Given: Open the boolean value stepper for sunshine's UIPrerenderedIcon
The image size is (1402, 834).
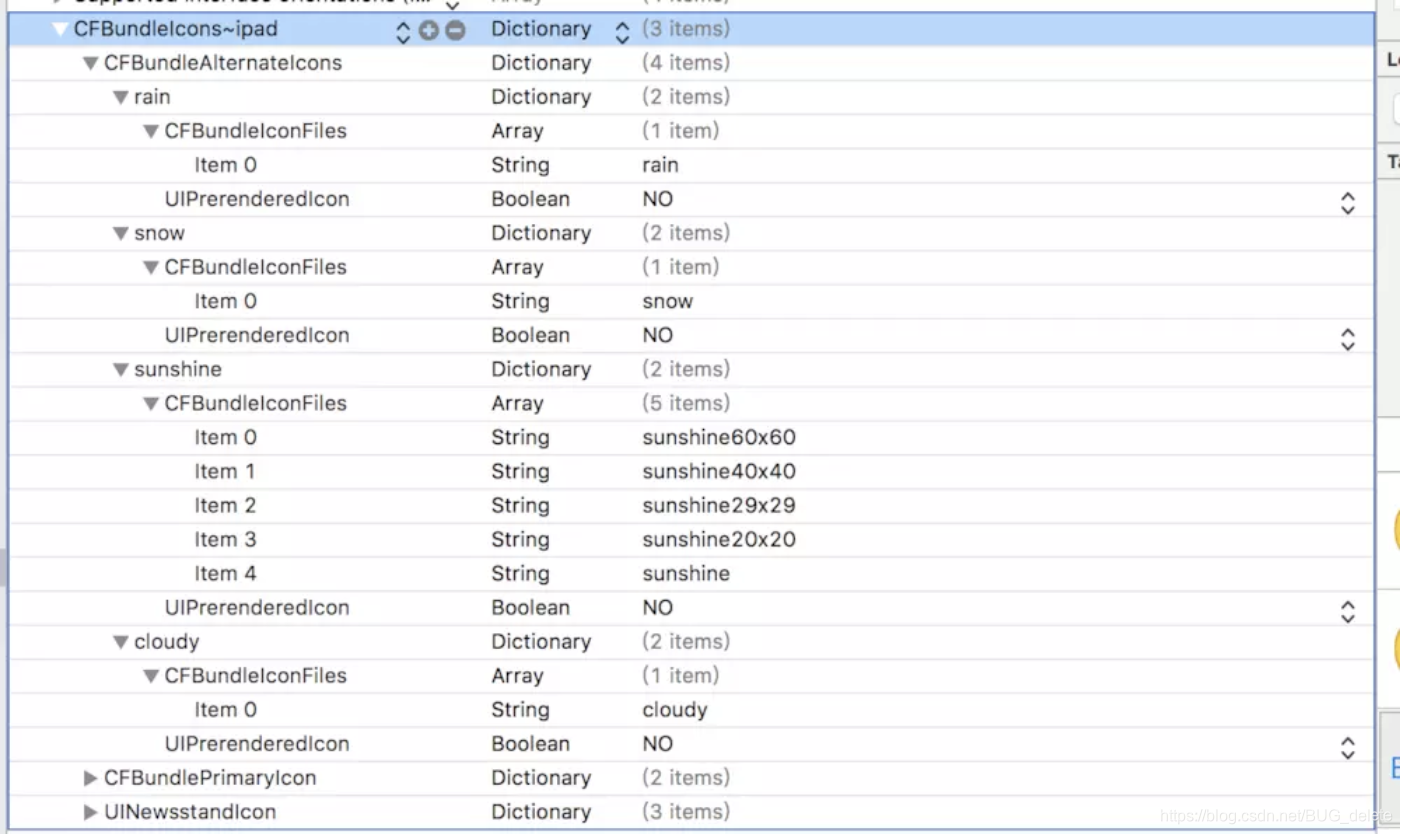Looking at the screenshot, I should pos(1347,610).
